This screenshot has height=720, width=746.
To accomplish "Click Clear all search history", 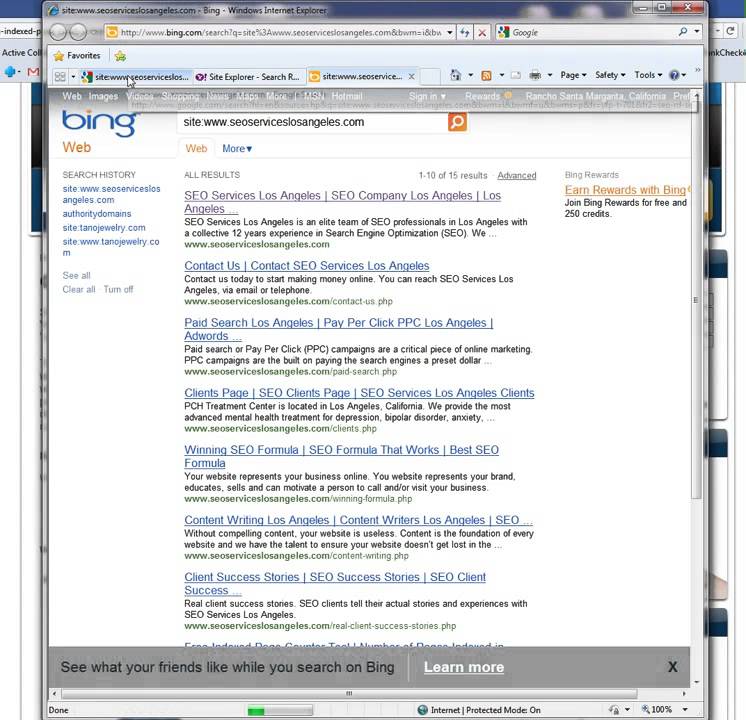I will tap(79, 289).
